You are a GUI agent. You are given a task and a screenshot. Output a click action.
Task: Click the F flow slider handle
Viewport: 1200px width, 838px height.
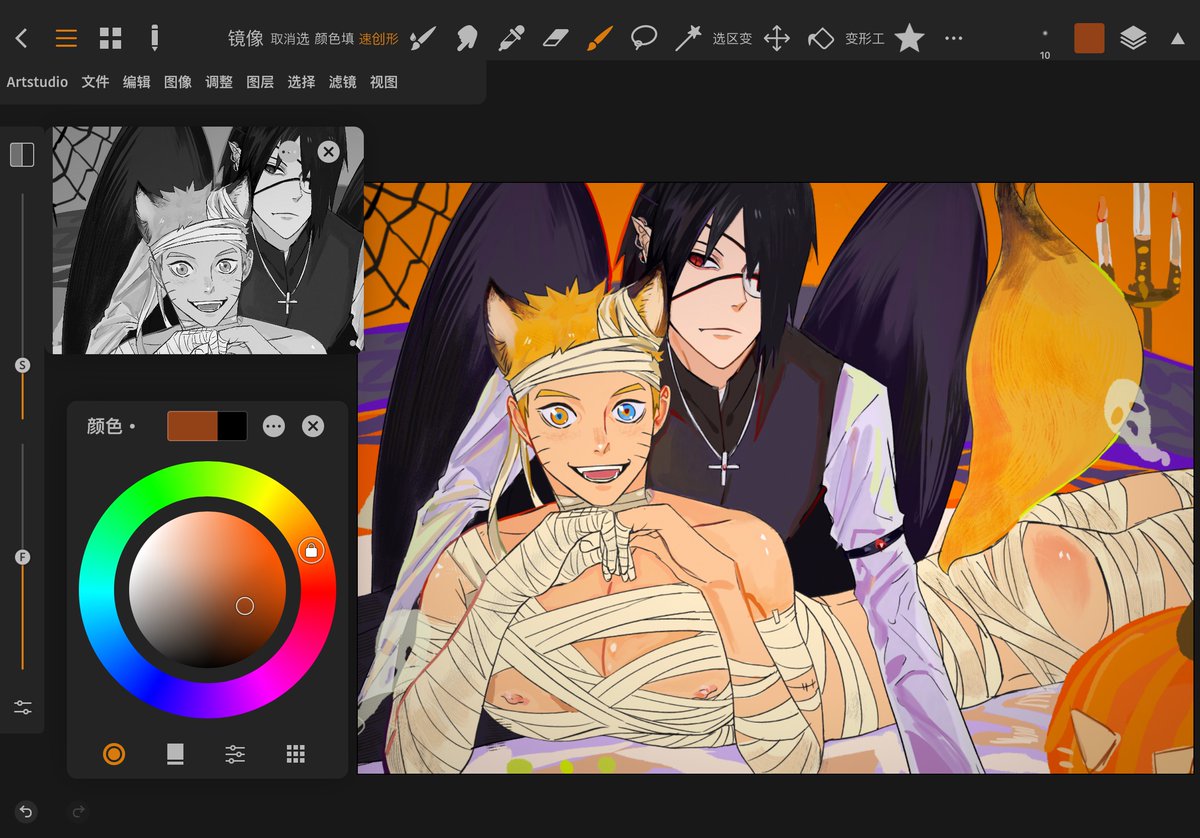point(22,557)
